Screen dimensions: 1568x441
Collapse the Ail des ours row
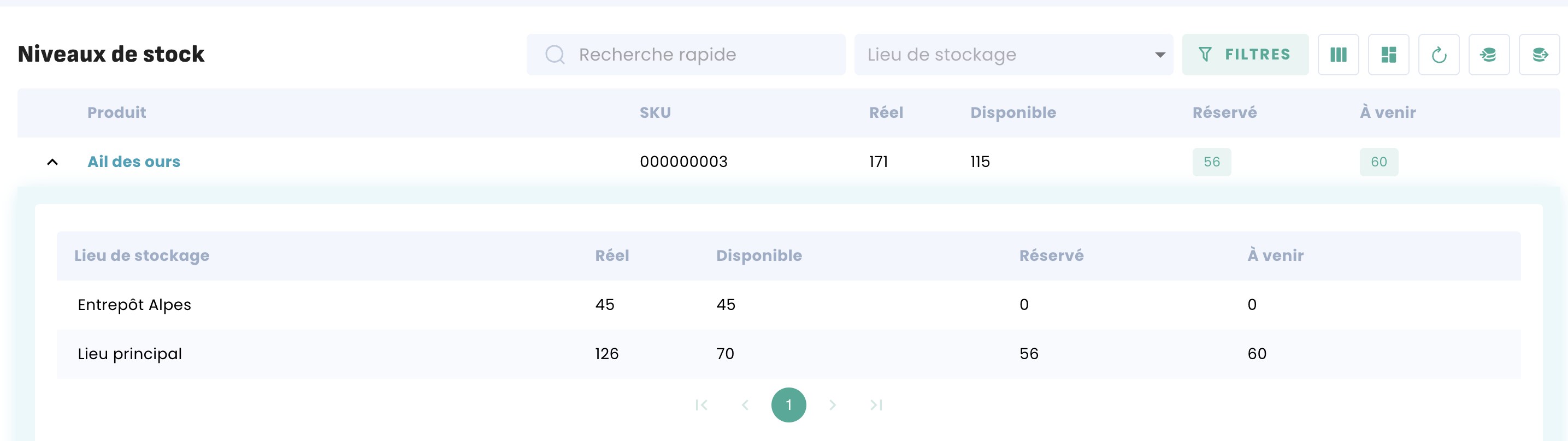coord(52,162)
